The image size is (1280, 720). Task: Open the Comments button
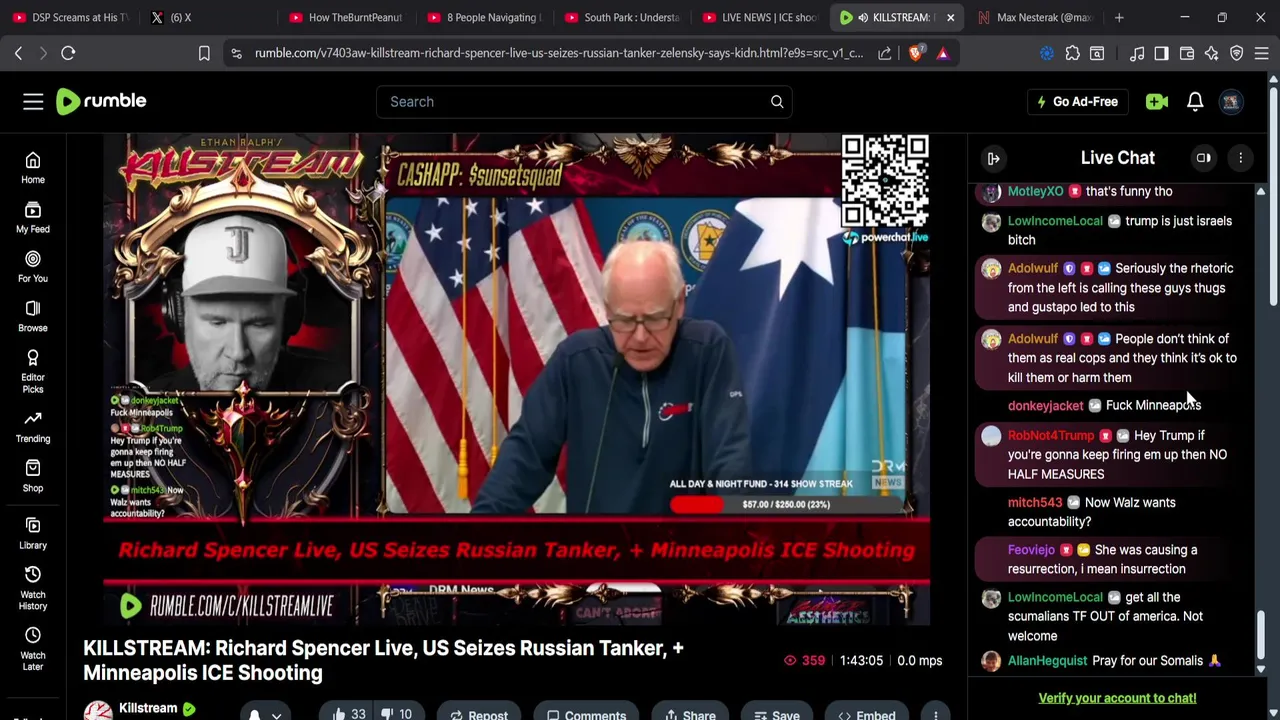(x=587, y=714)
